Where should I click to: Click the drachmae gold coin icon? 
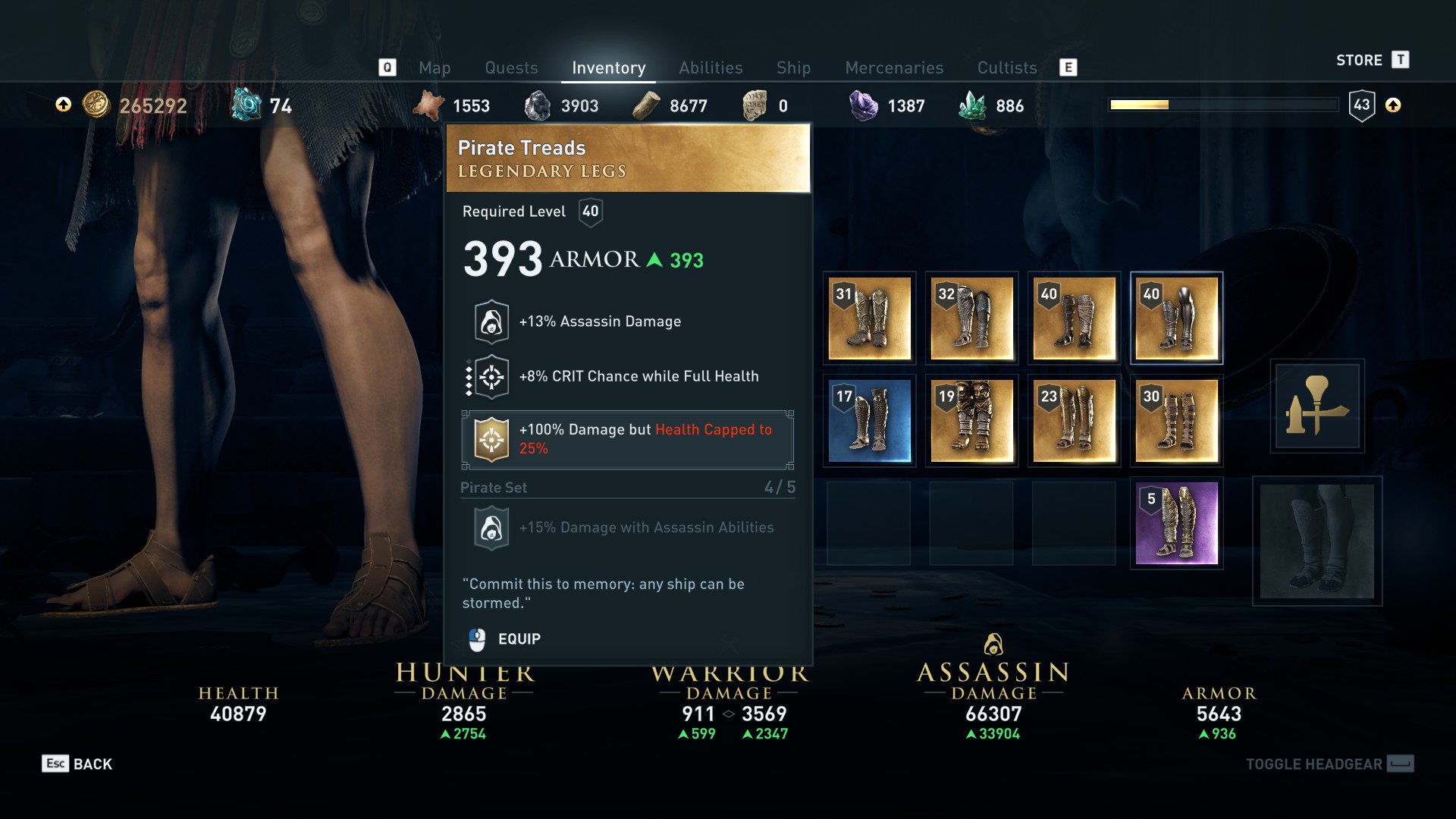[96, 105]
